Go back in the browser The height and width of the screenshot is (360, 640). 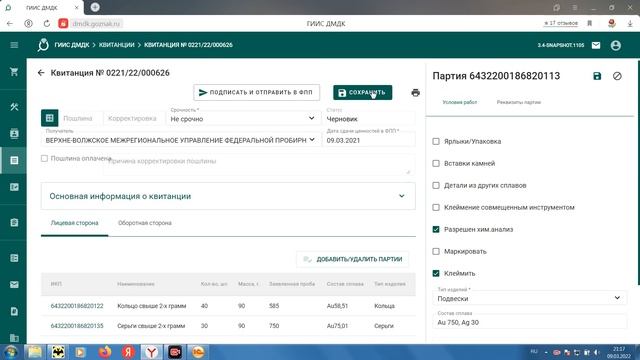pyautogui.click(x=10, y=24)
